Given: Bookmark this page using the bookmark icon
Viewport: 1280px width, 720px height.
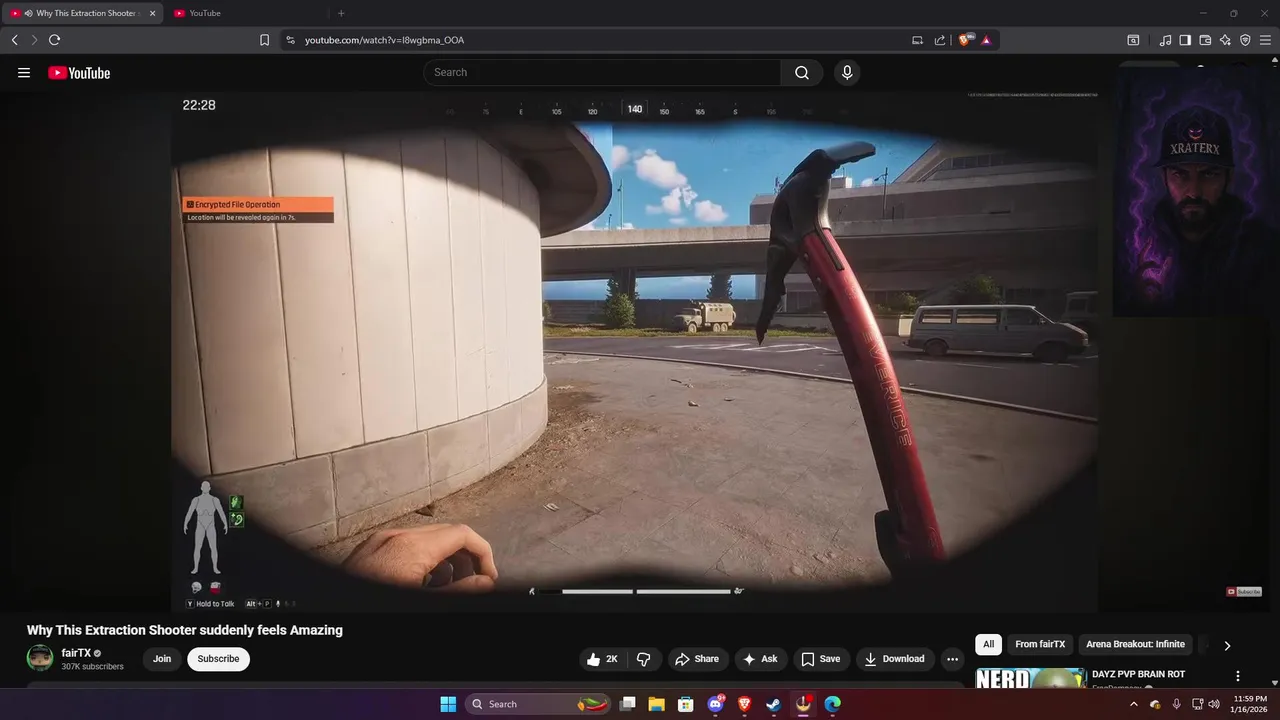Looking at the screenshot, I should click(x=264, y=40).
